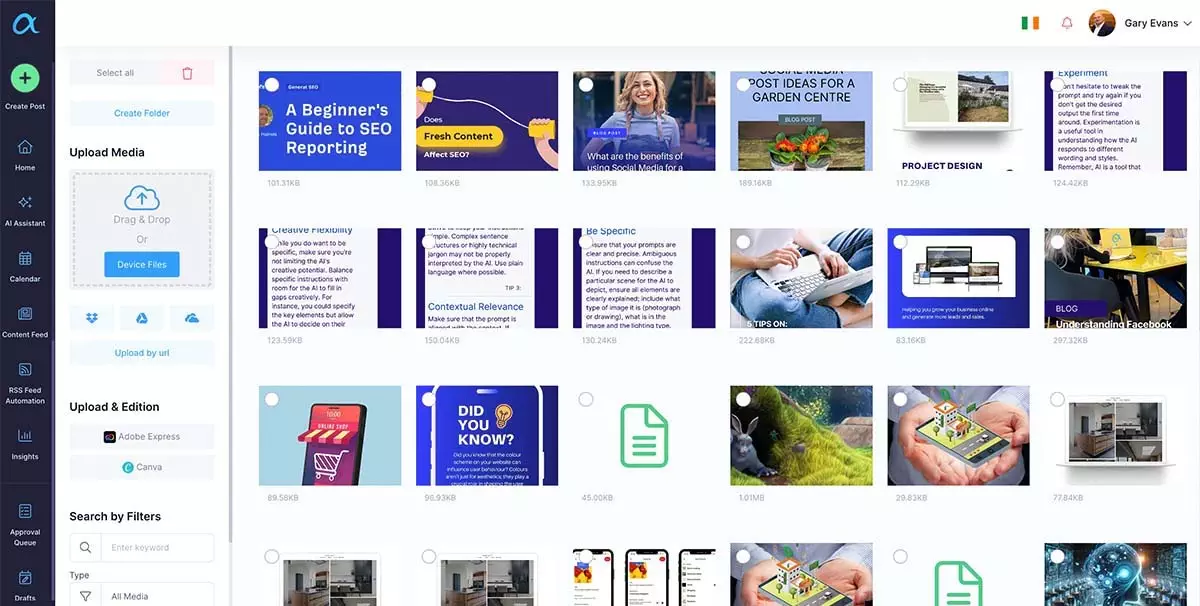Open the Experiment text thumbnail

tap(1116, 121)
